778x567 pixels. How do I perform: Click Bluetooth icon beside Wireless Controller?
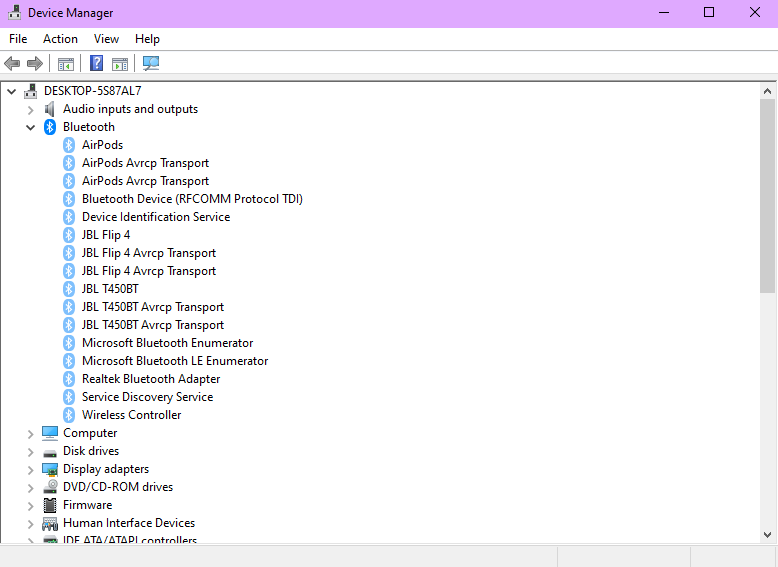pos(69,415)
